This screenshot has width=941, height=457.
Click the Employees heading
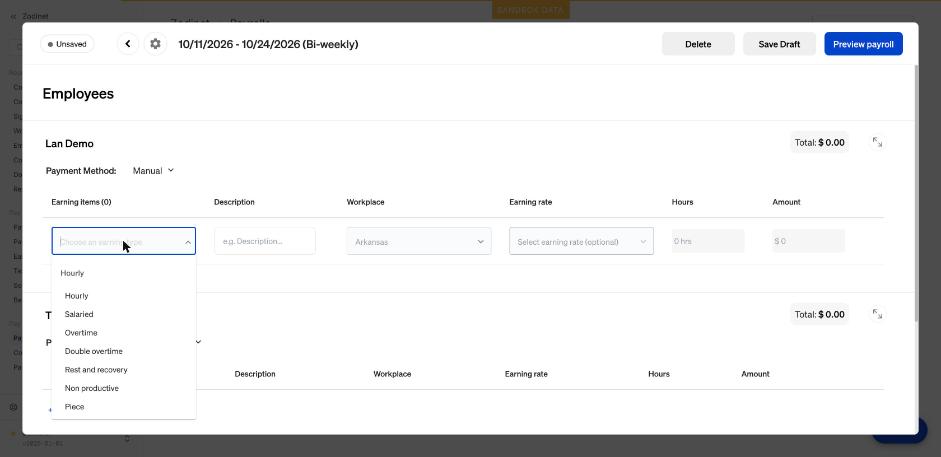click(x=78, y=94)
